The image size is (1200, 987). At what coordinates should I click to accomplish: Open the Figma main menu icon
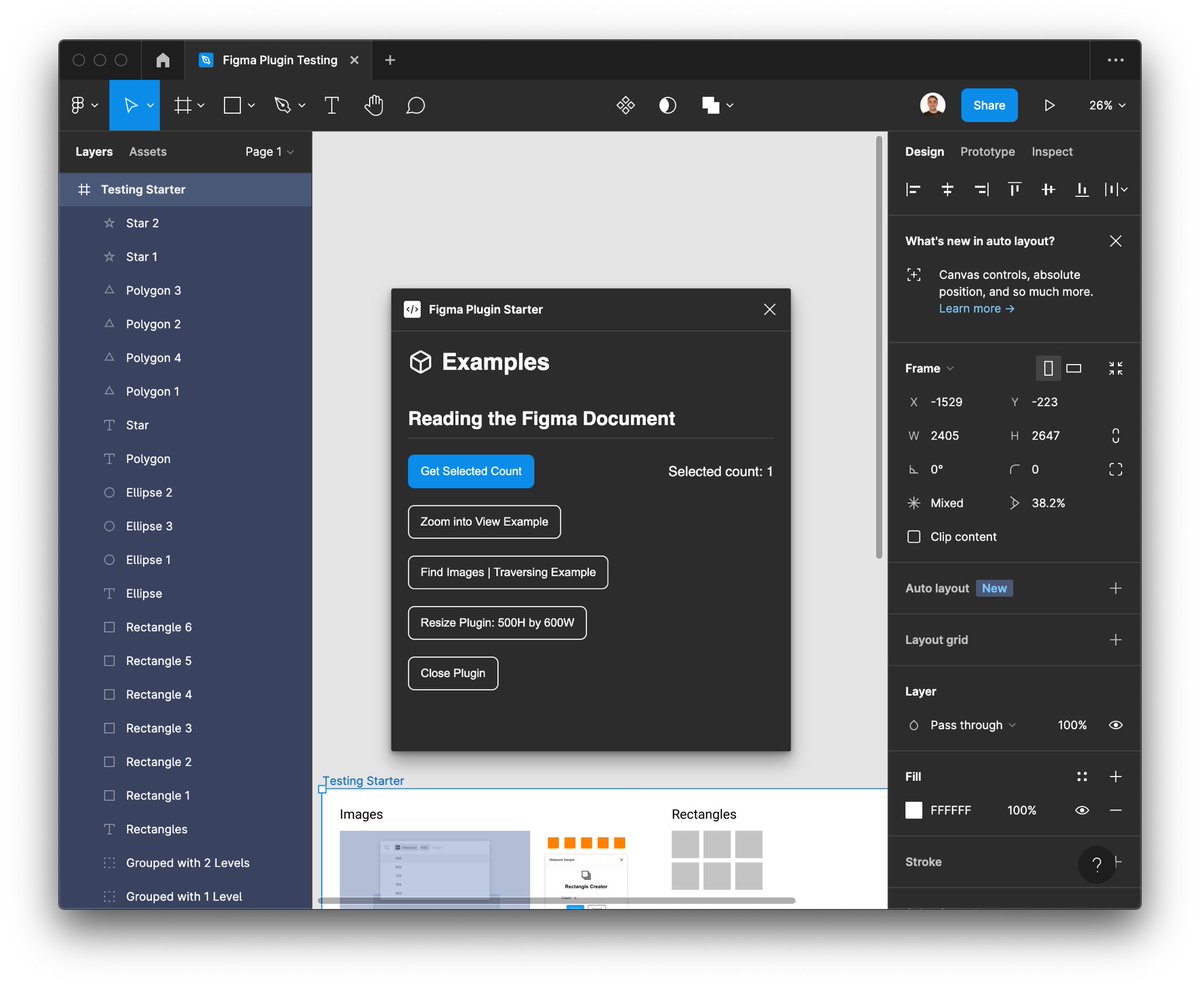pyautogui.click(x=78, y=105)
